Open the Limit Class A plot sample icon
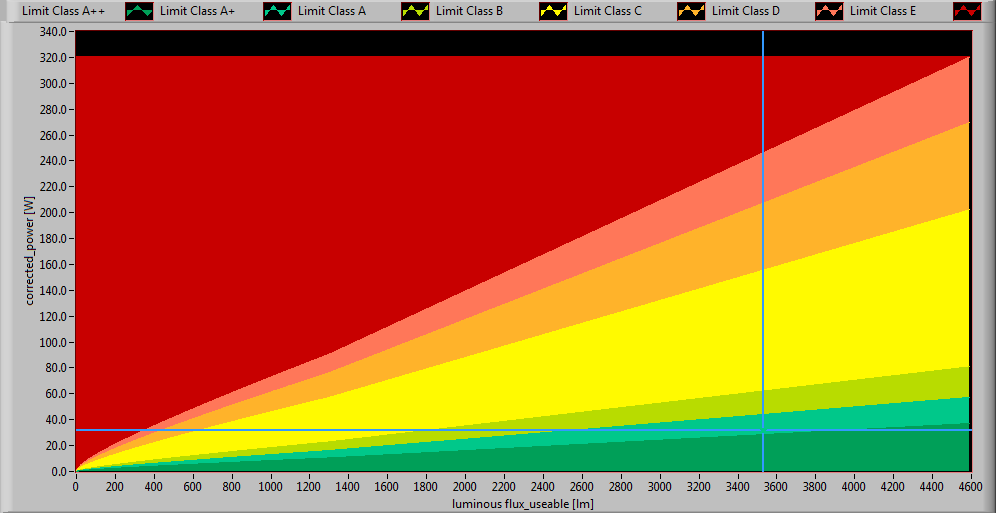Viewport: 996px width, 513px height. [x=417, y=12]
